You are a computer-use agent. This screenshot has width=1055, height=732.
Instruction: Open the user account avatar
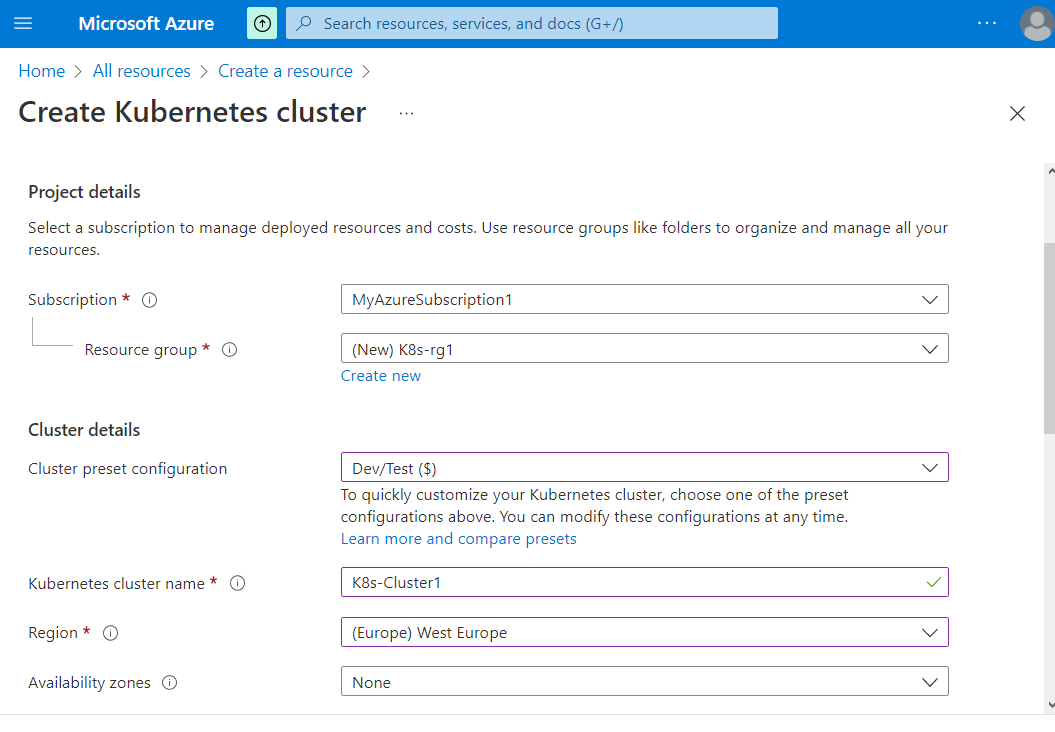click(x=1037, y=24)
